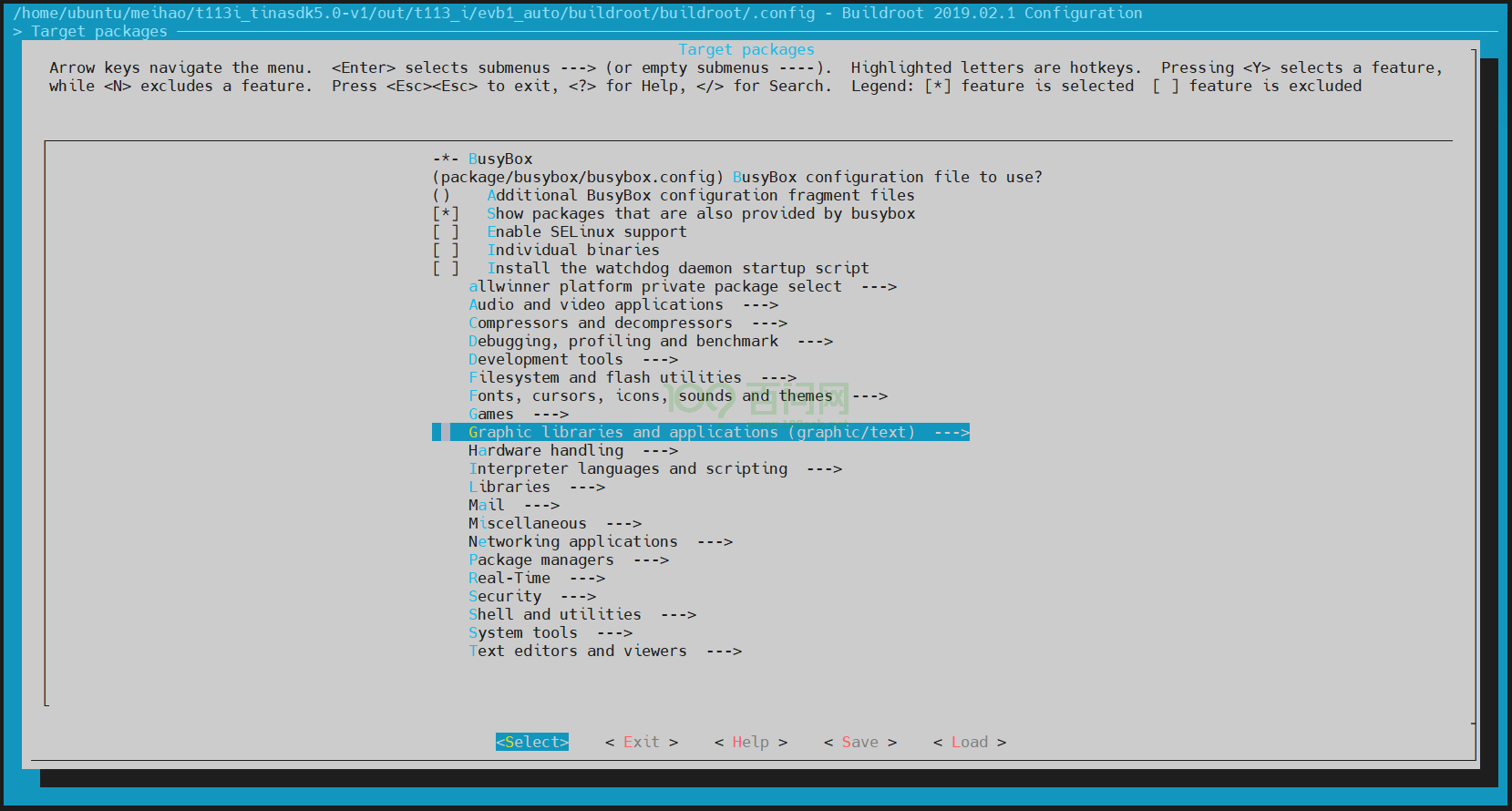
Task: Click the Exit button
Action: [641, 743]
